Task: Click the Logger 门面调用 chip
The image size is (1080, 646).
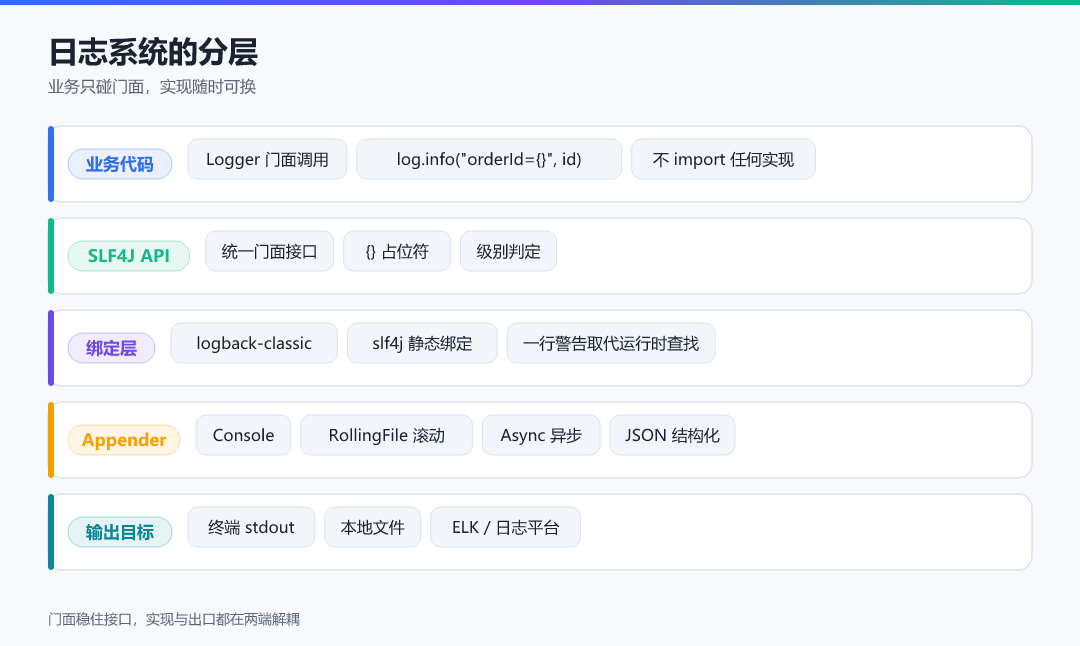Action: 267,159
